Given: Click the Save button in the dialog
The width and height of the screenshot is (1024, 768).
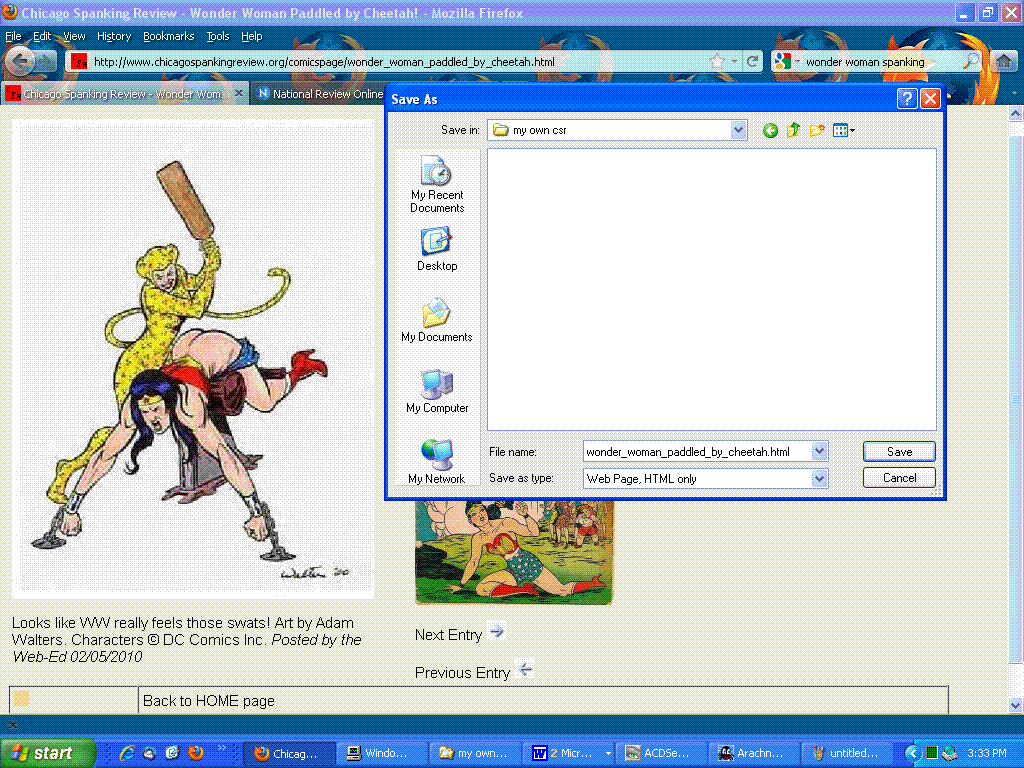Looking at the screenshot, I should click(x=899, y=451).
